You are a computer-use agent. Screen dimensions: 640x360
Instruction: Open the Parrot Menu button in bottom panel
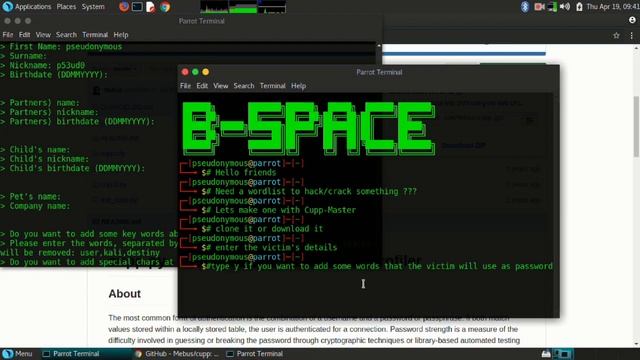pos(17,354)
